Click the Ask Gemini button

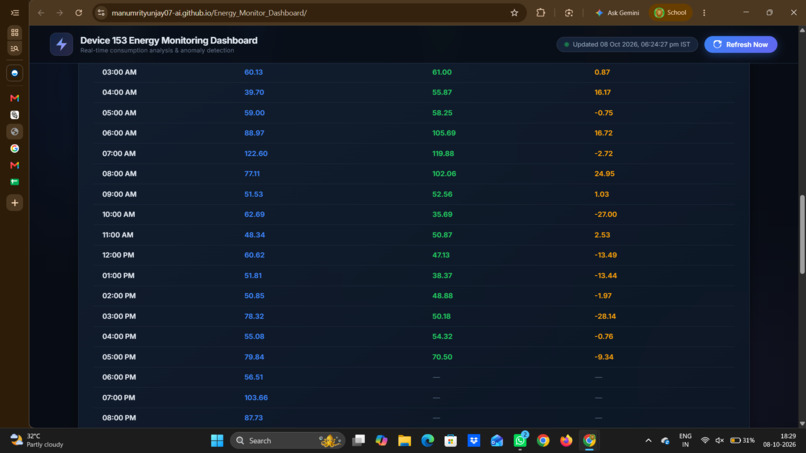[x=617, y=13]
